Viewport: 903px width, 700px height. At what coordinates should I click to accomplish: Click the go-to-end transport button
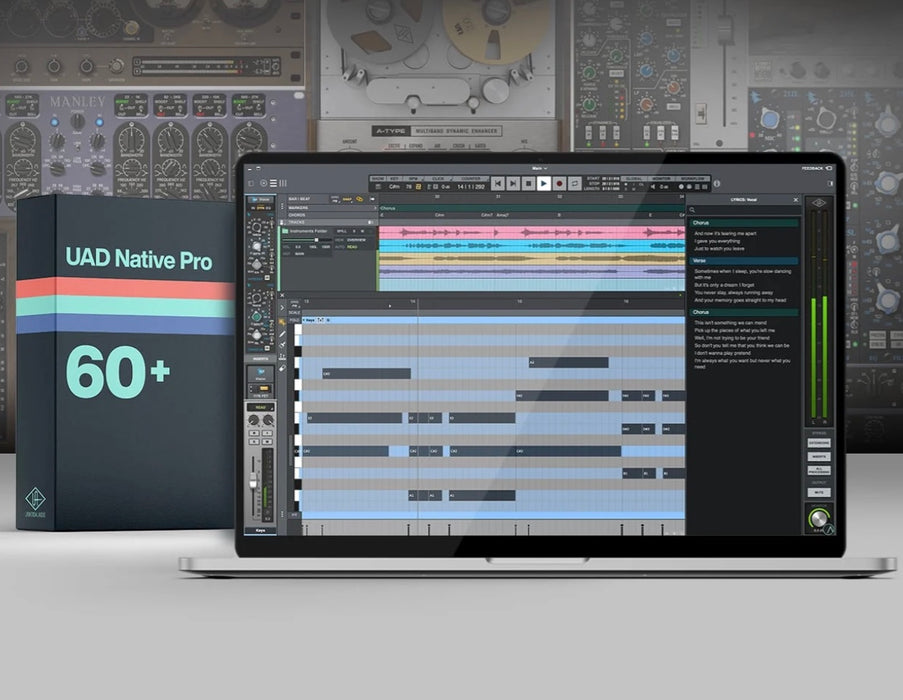(x=513, y=184)
